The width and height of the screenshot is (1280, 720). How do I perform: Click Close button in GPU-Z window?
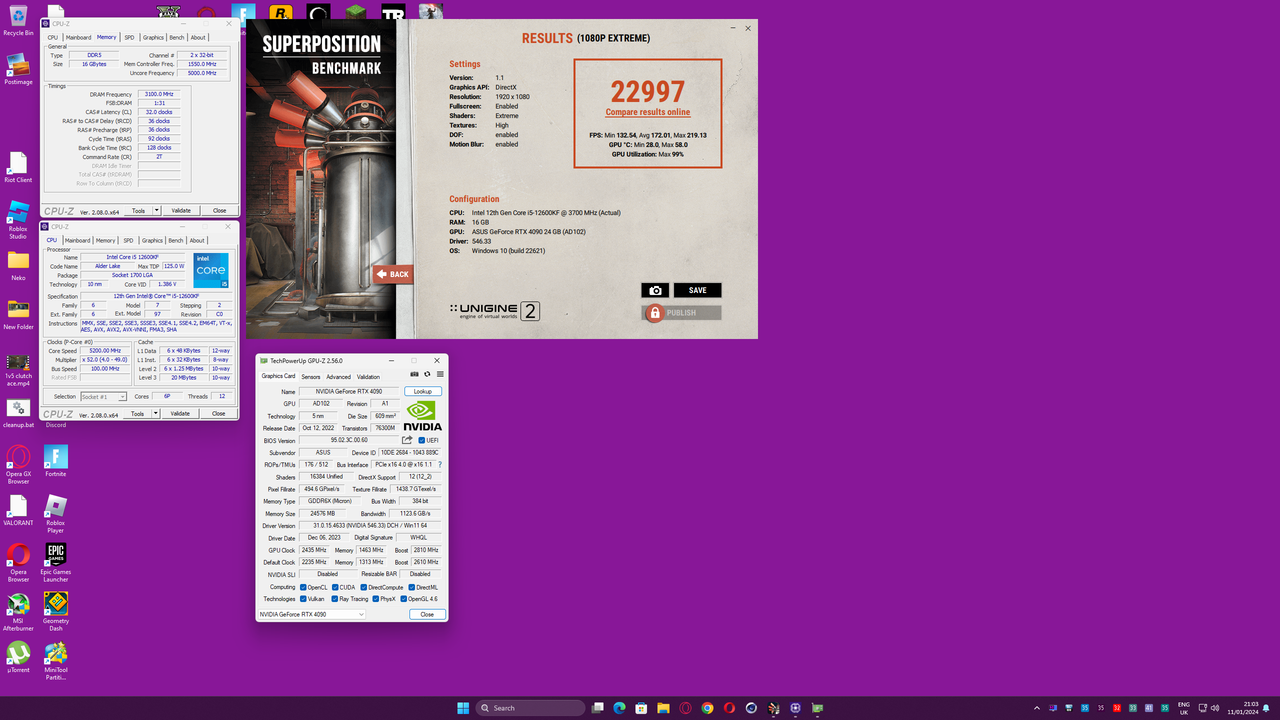[x=427, y=614]
